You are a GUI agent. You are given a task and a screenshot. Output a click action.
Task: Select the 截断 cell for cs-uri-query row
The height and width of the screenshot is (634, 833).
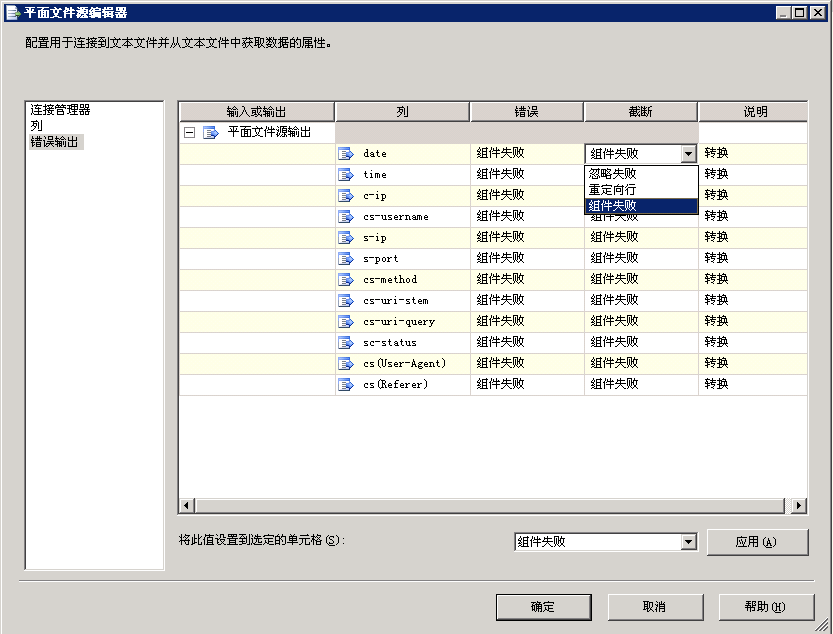pyautogui.click(x=641, y=322)
